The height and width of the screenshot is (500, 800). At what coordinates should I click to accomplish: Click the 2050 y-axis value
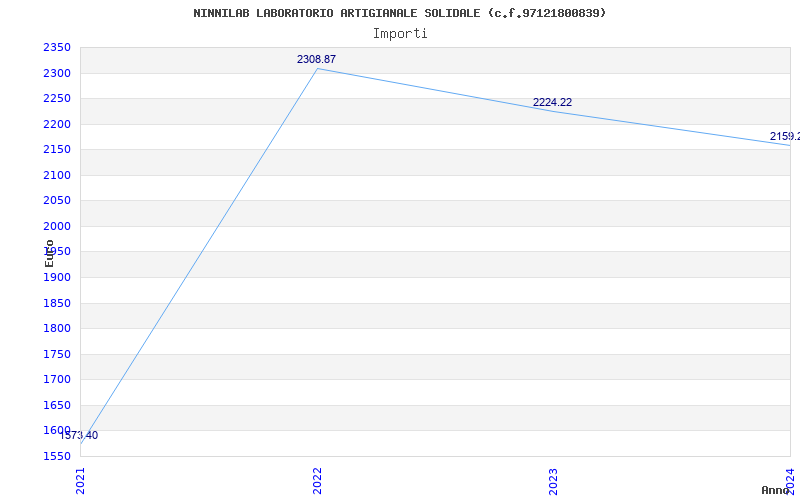tap(57, 201)
